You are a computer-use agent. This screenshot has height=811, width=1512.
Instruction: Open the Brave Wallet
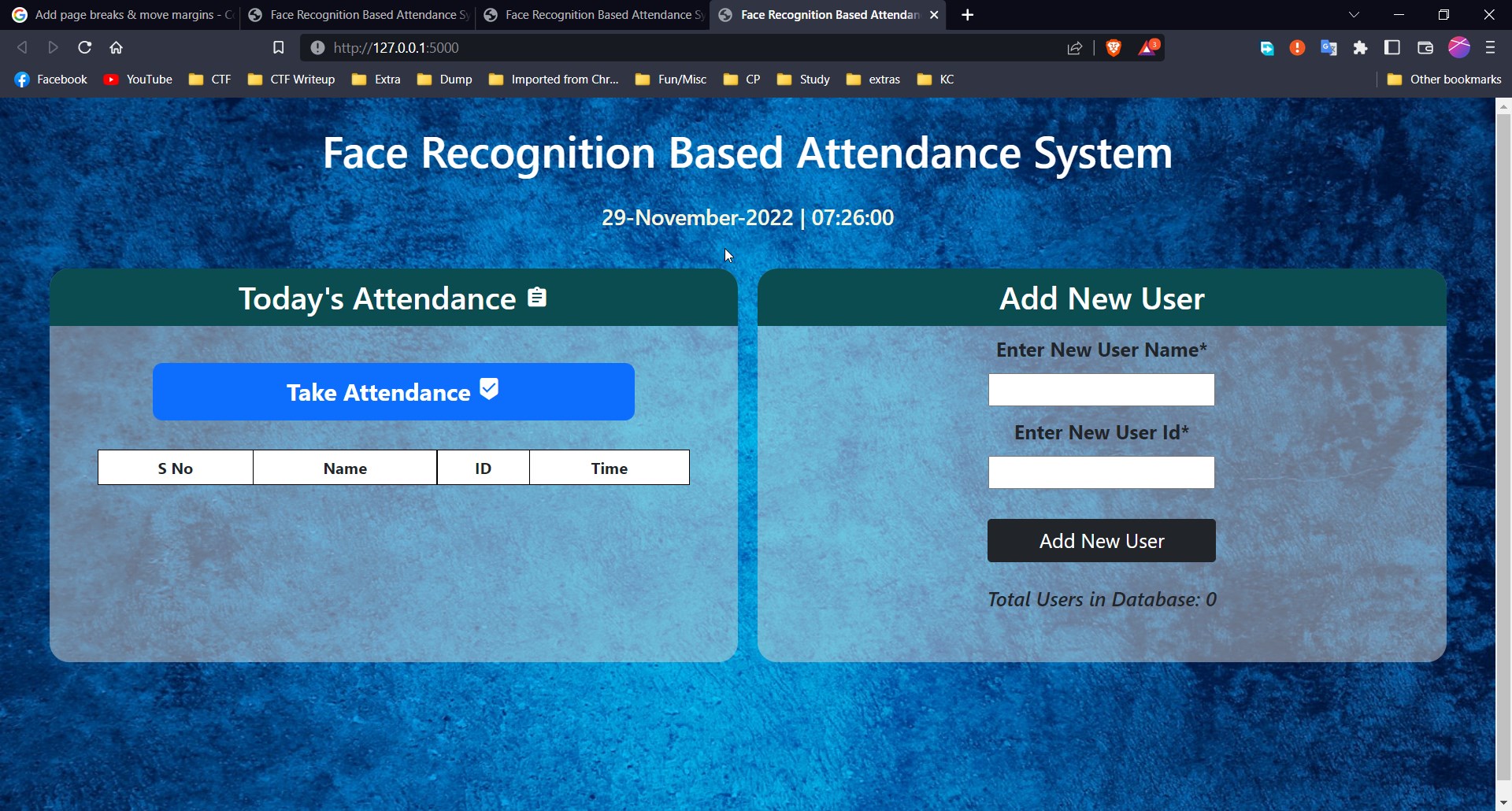point(1424,47)
